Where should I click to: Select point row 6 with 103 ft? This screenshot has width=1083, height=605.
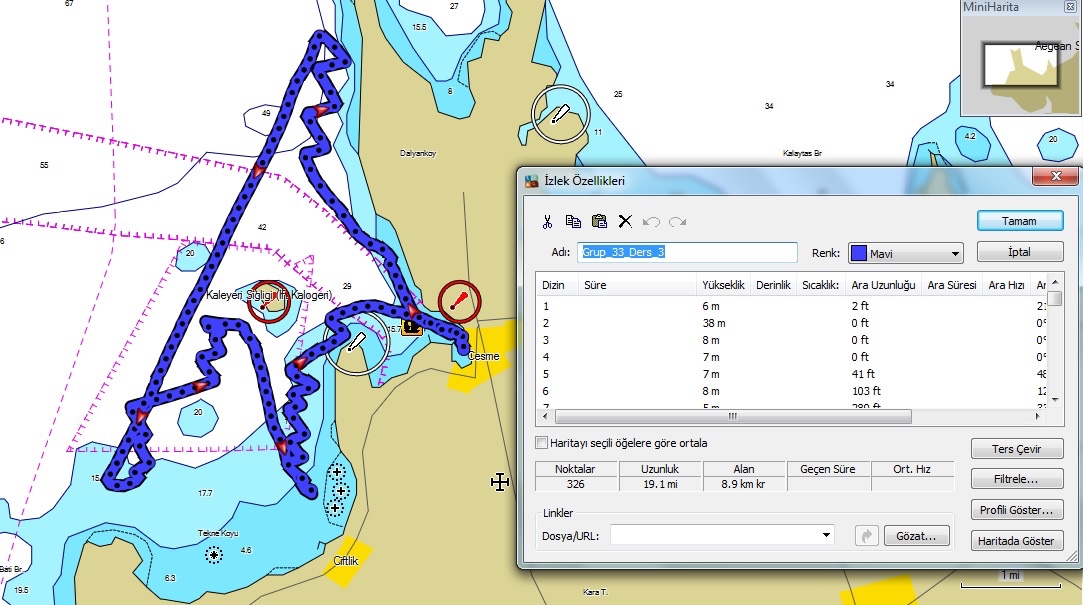click(792, 391)
